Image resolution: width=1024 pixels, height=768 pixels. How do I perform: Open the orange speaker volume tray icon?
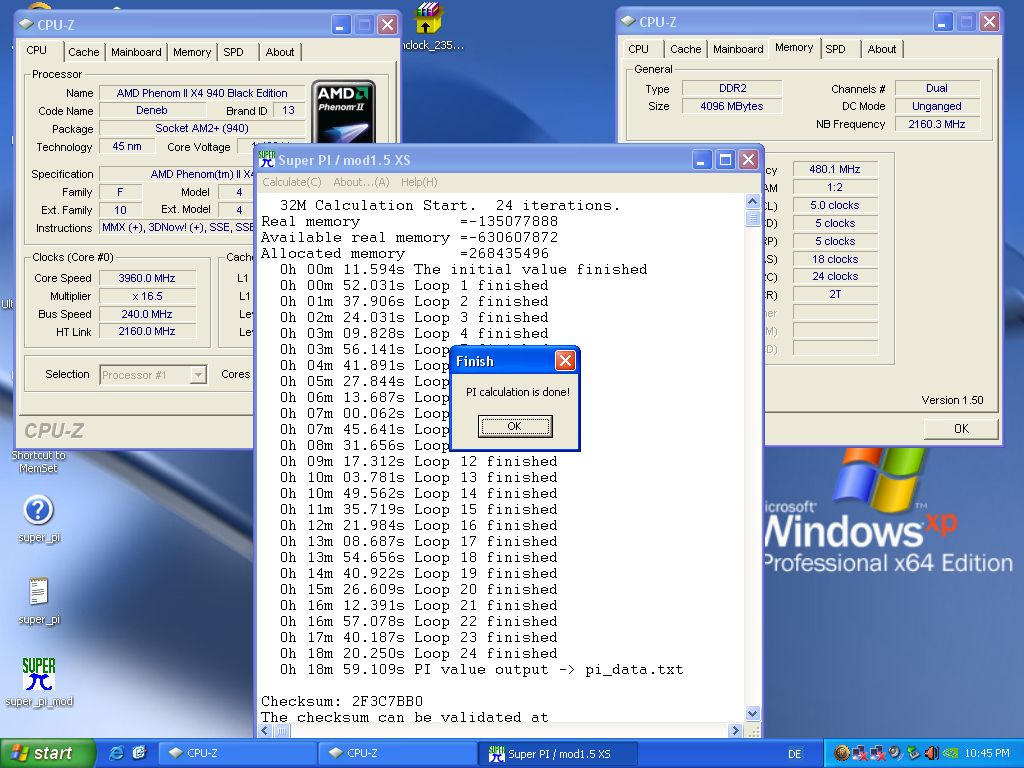tap(931, 754)
